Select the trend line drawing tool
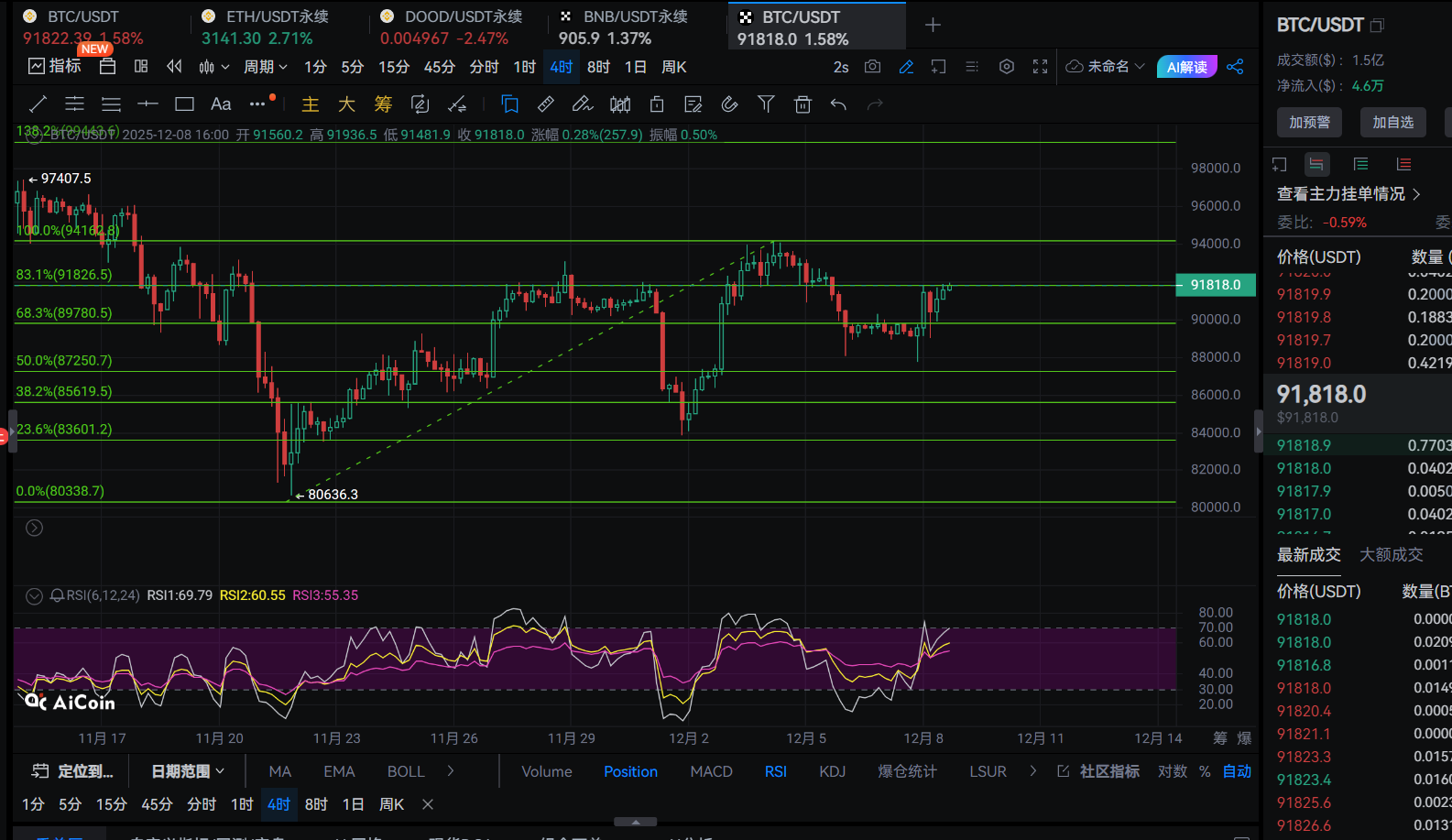 coord(38,104)
